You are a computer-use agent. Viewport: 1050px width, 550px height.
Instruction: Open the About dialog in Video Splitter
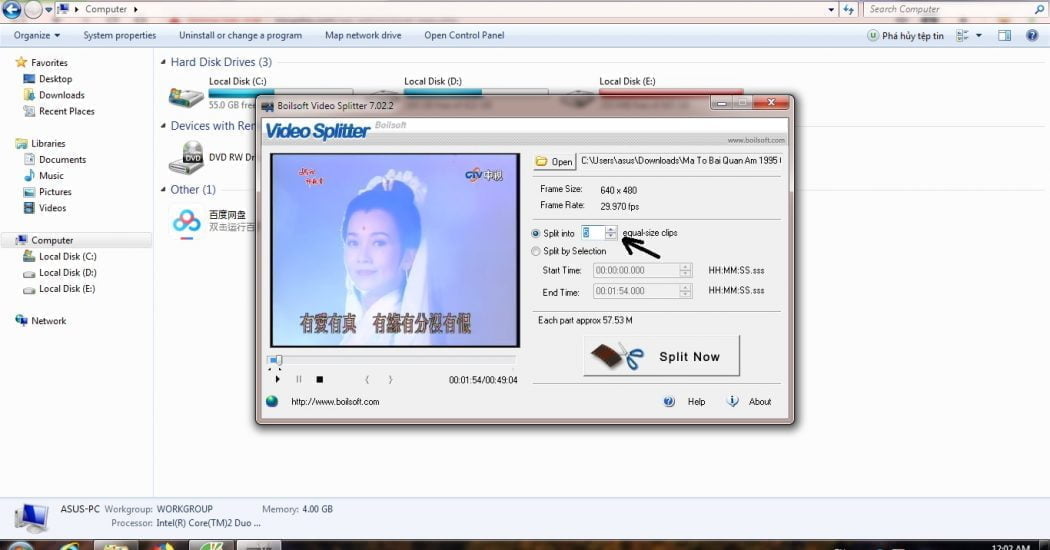coord(749,401)
